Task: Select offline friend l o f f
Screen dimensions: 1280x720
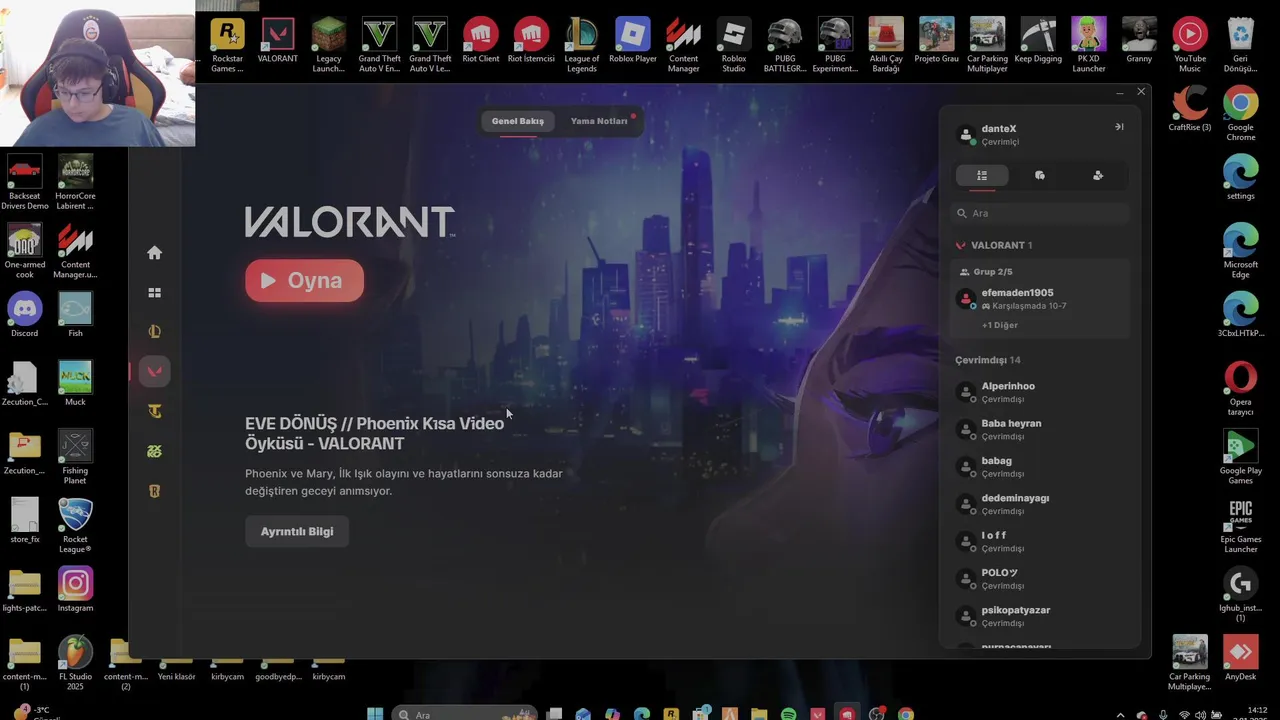Action: tap(1040, 541)
